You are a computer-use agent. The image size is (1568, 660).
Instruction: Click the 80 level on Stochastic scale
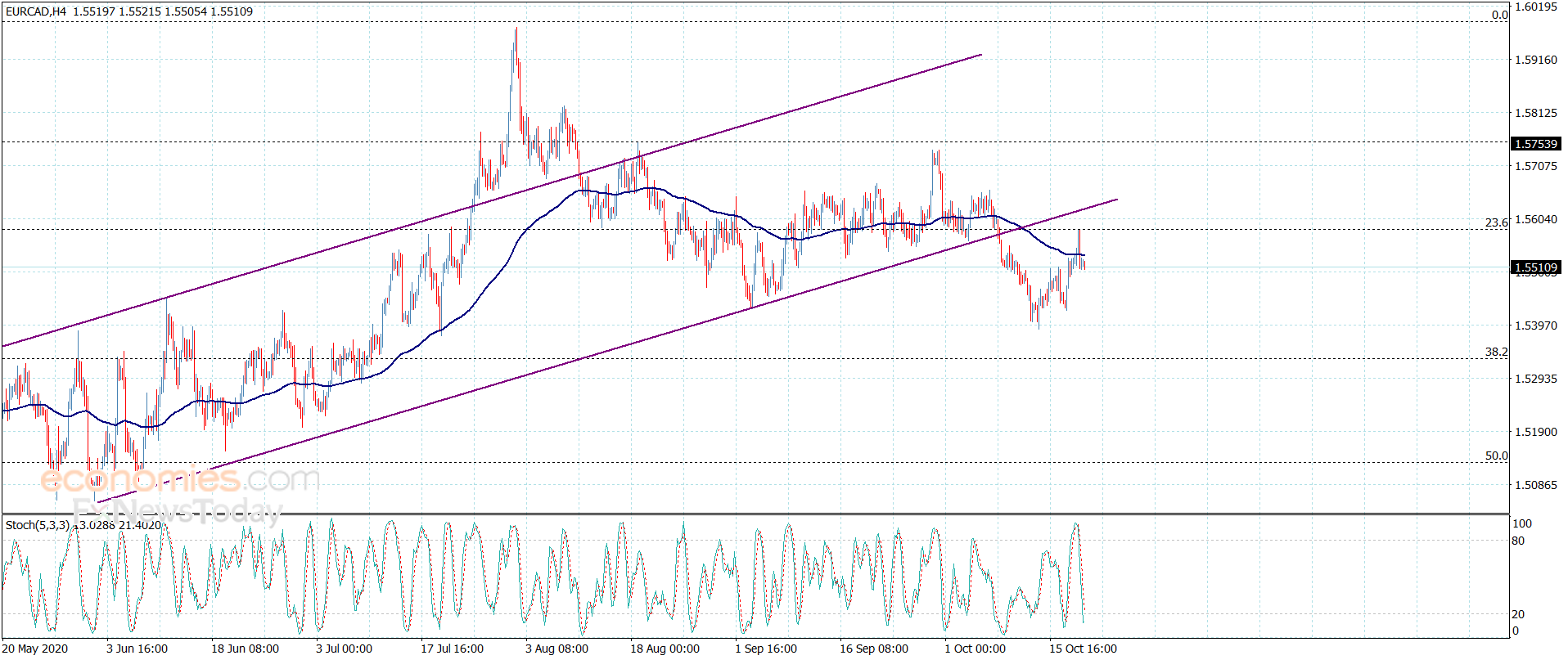pyautogui.click(x=1519, y=541)
